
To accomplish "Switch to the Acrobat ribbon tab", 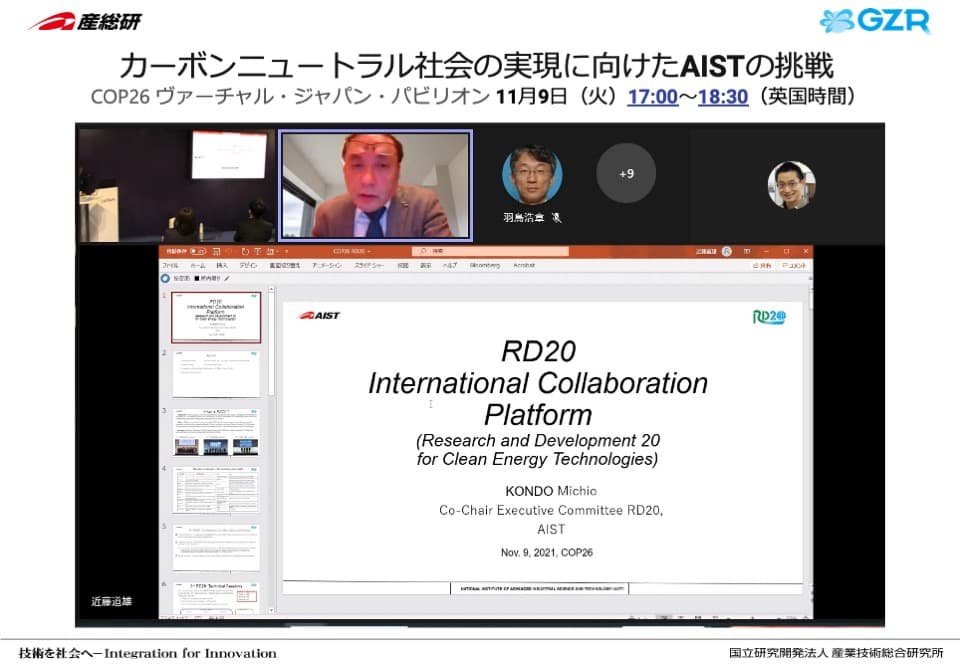I will click(x=524, y=265).
